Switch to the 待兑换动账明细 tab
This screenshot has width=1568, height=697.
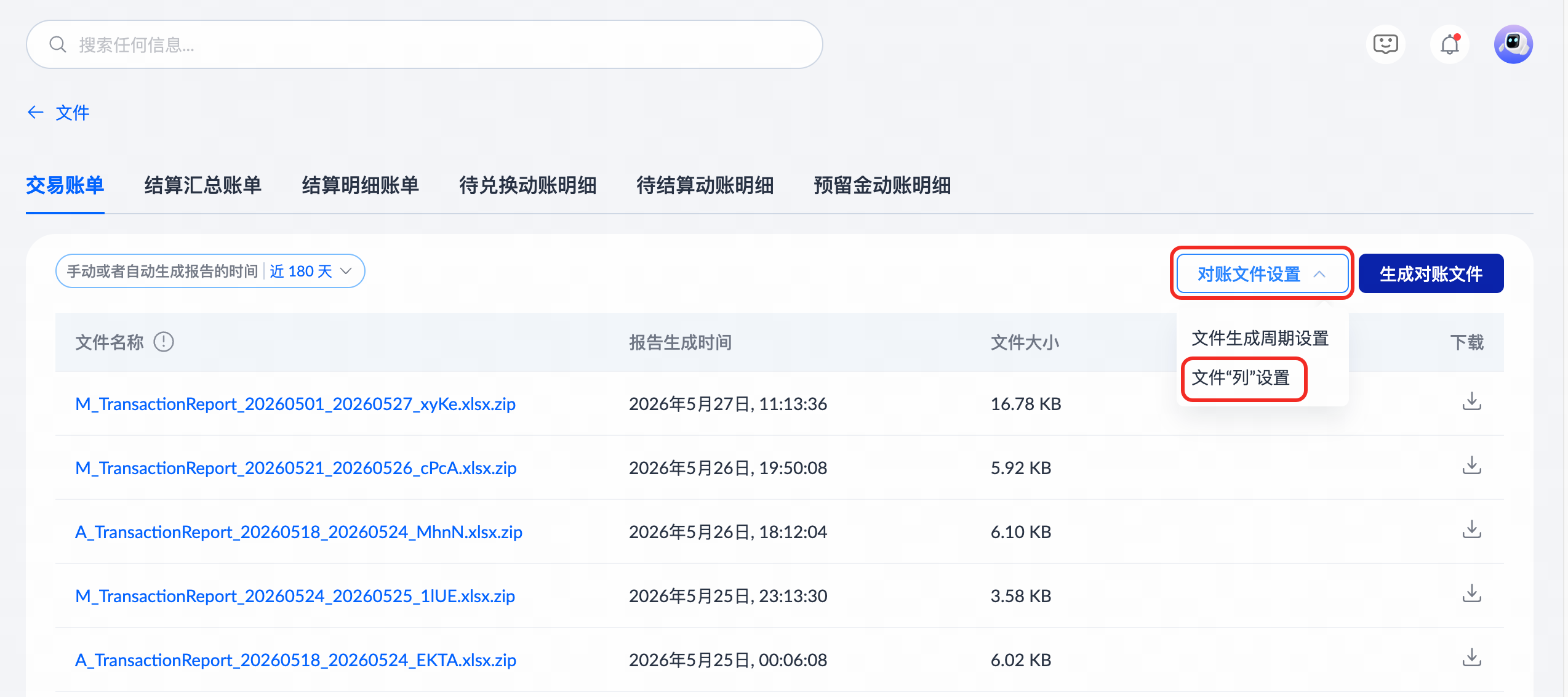point(528,185)
